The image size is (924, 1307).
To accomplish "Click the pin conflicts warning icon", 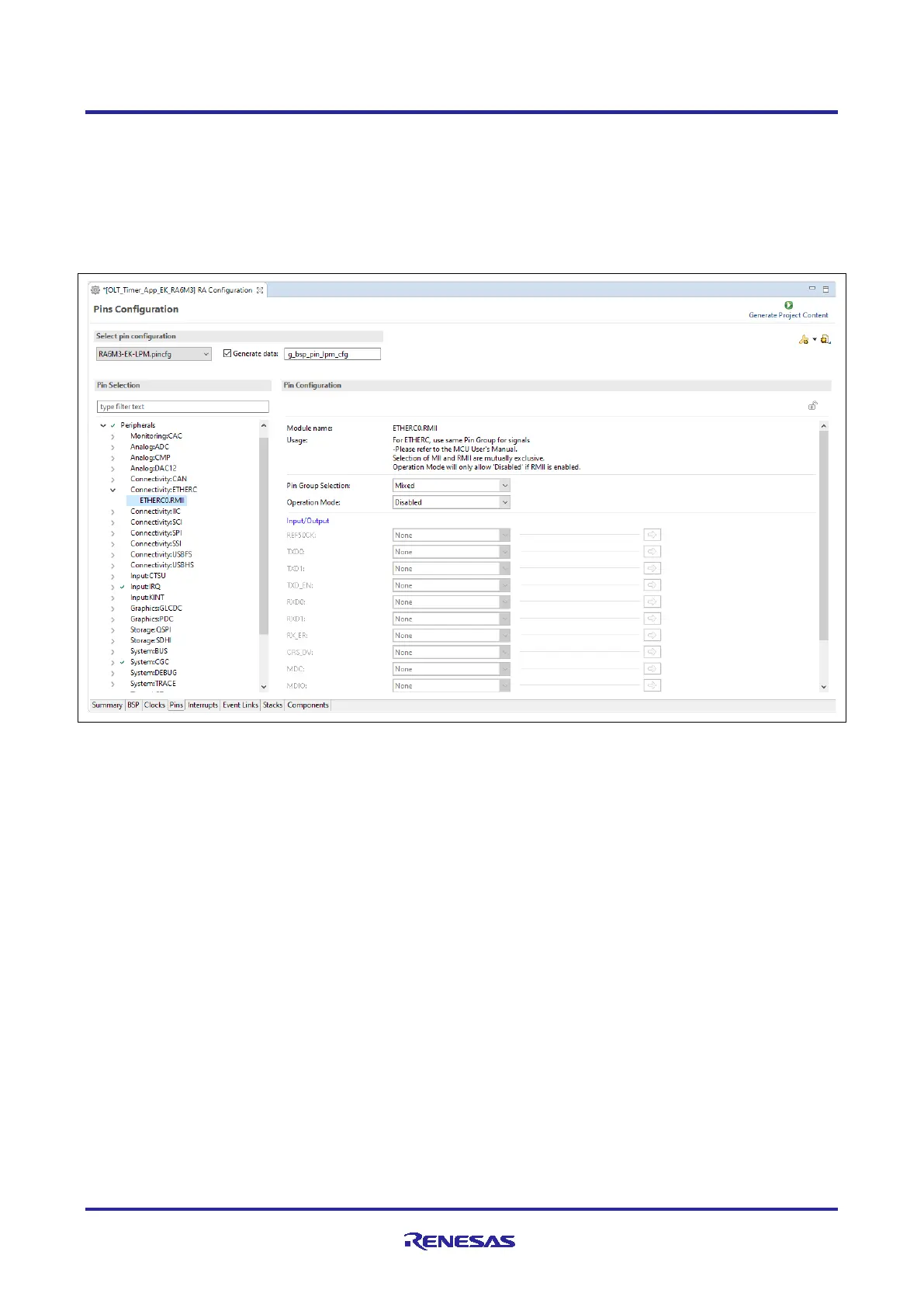I will coord(803,339).
